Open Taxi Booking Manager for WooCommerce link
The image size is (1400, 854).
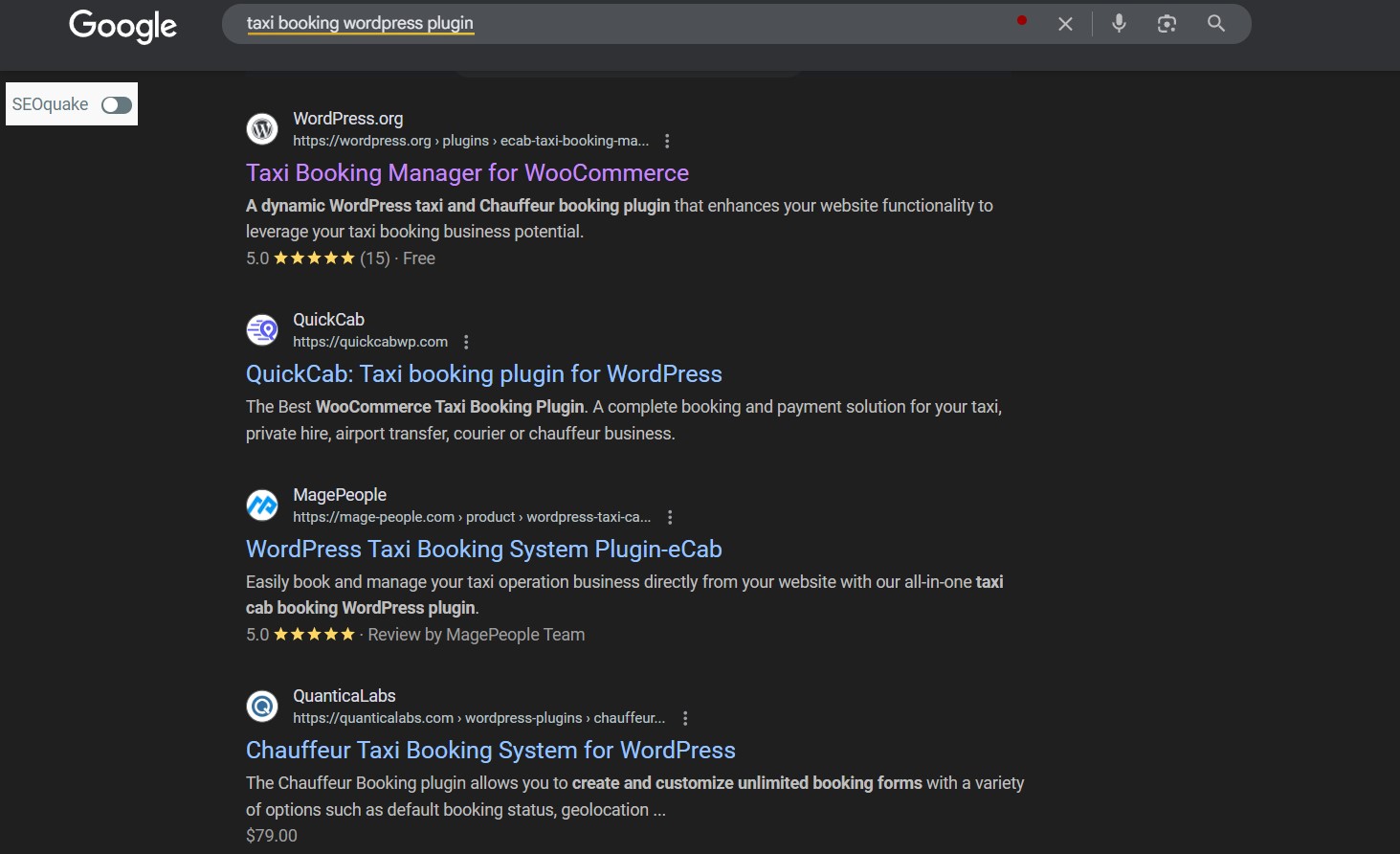(x=467, y=173)
